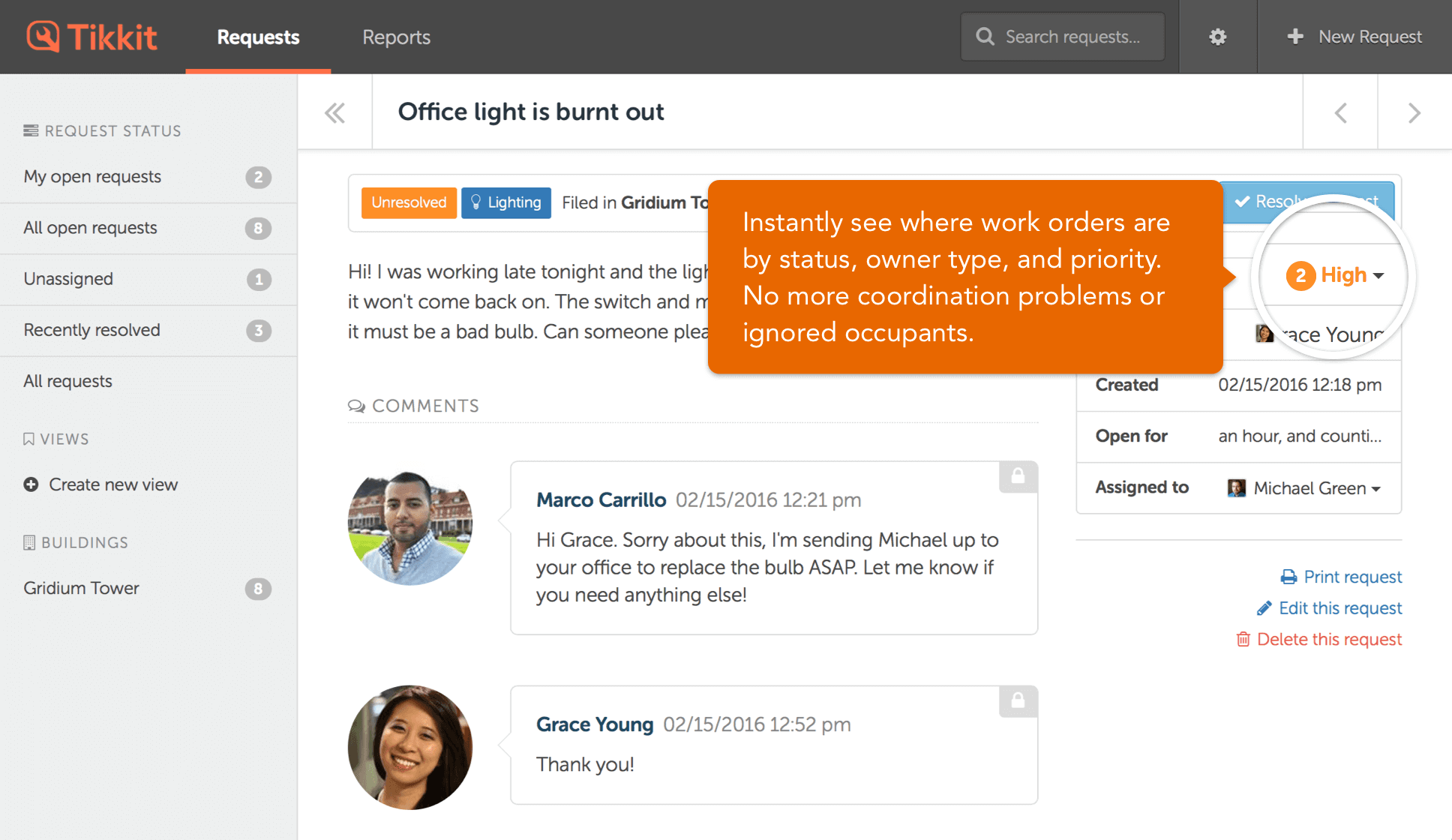Click the Edit this request link
The height and width of the screenshot is (840, 1452).
click(1340, 608)
